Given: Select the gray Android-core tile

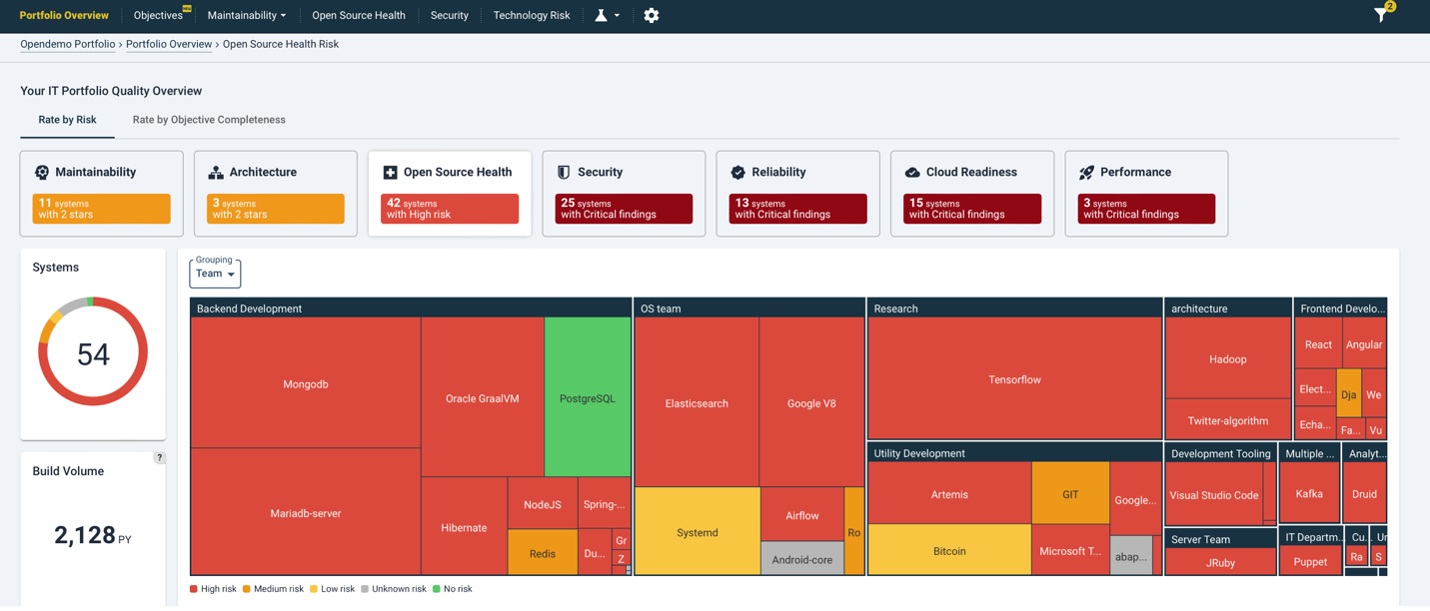Looking at the screenshot, I should 802,559.
